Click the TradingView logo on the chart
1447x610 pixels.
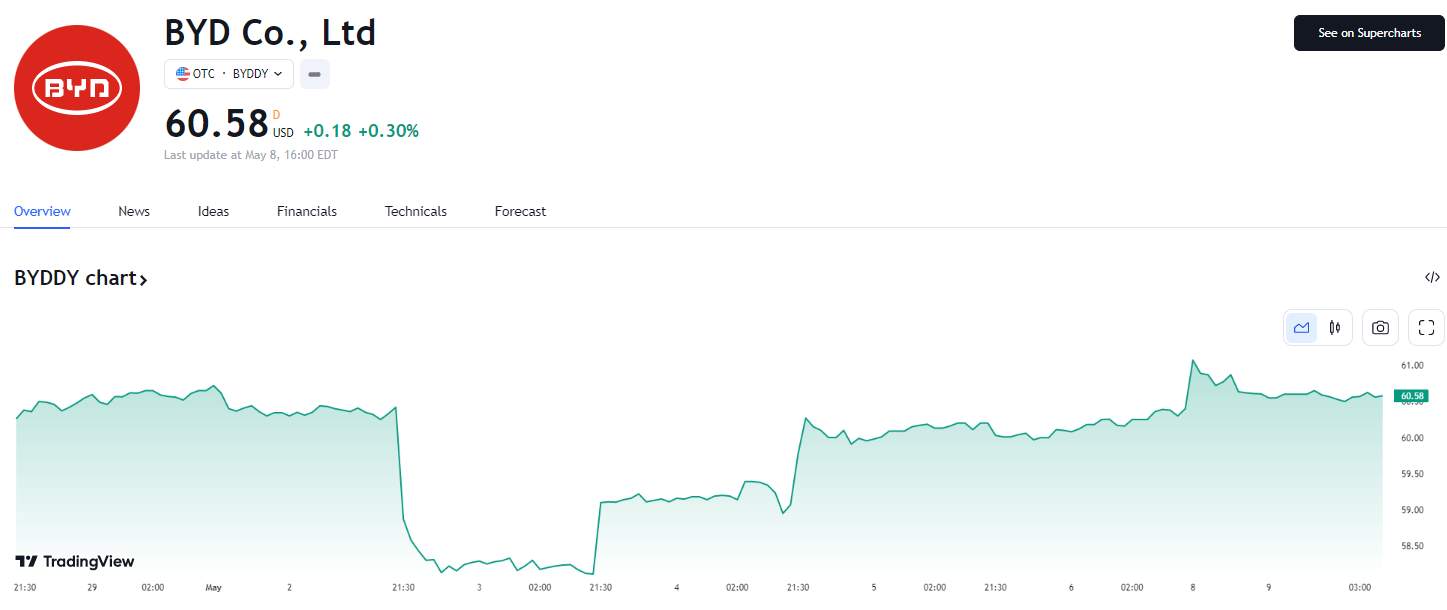pos(75,561)
